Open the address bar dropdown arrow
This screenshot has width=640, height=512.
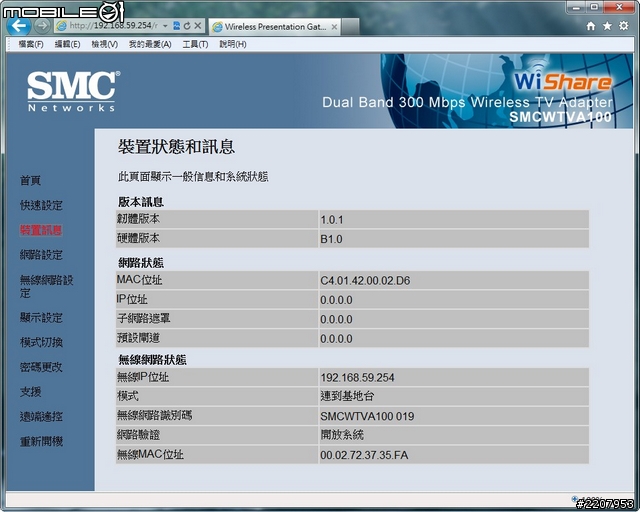(165, 26)
